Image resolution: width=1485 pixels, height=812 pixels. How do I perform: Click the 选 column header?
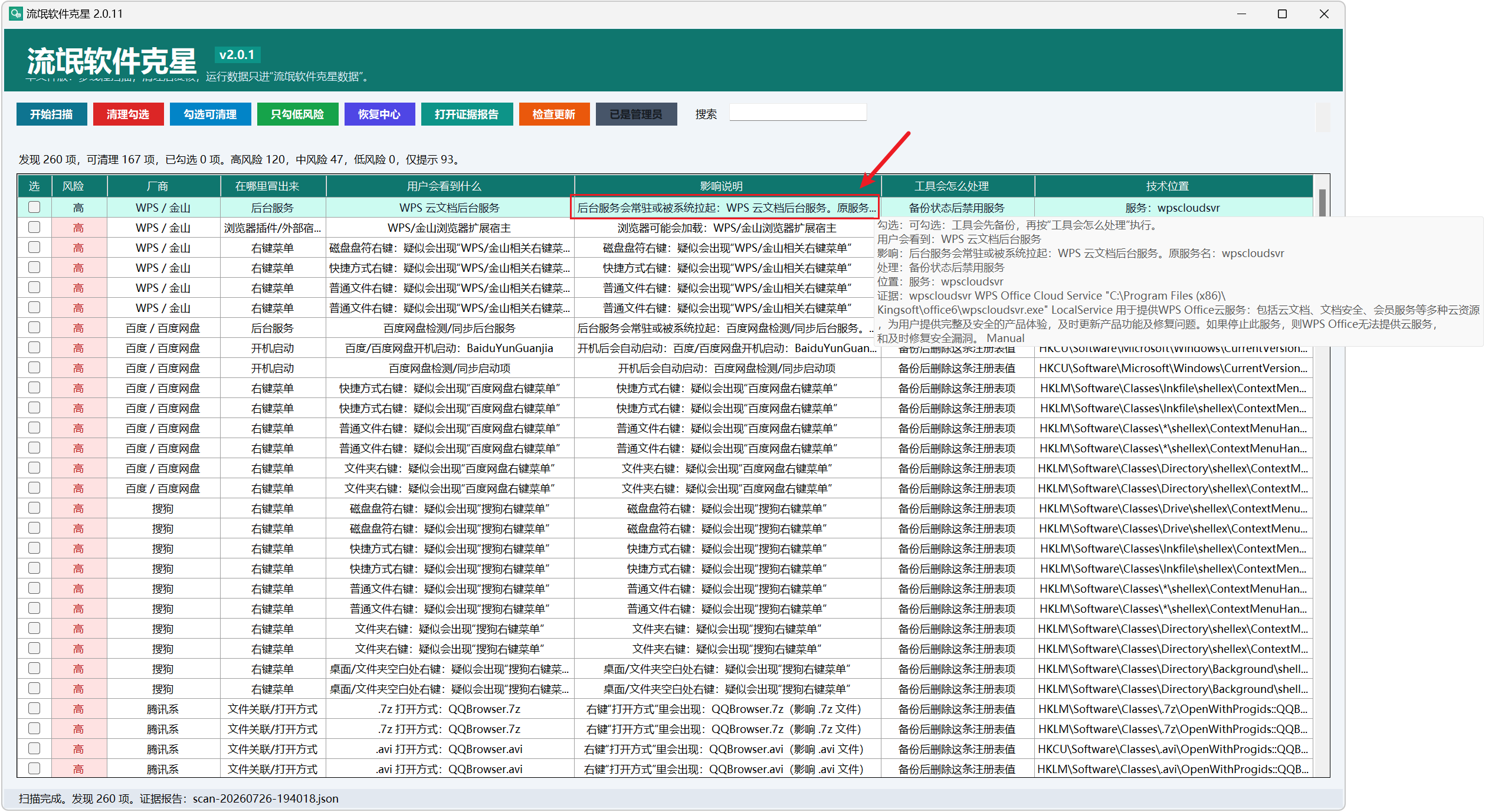click(34, 186)
